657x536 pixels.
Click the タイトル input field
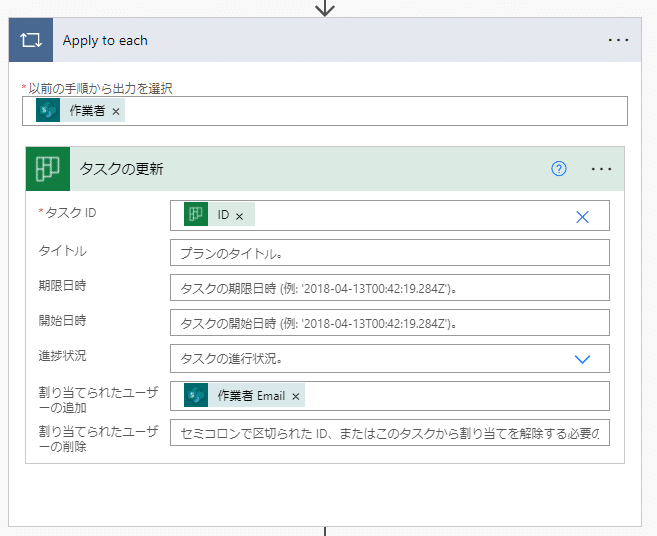390,253
